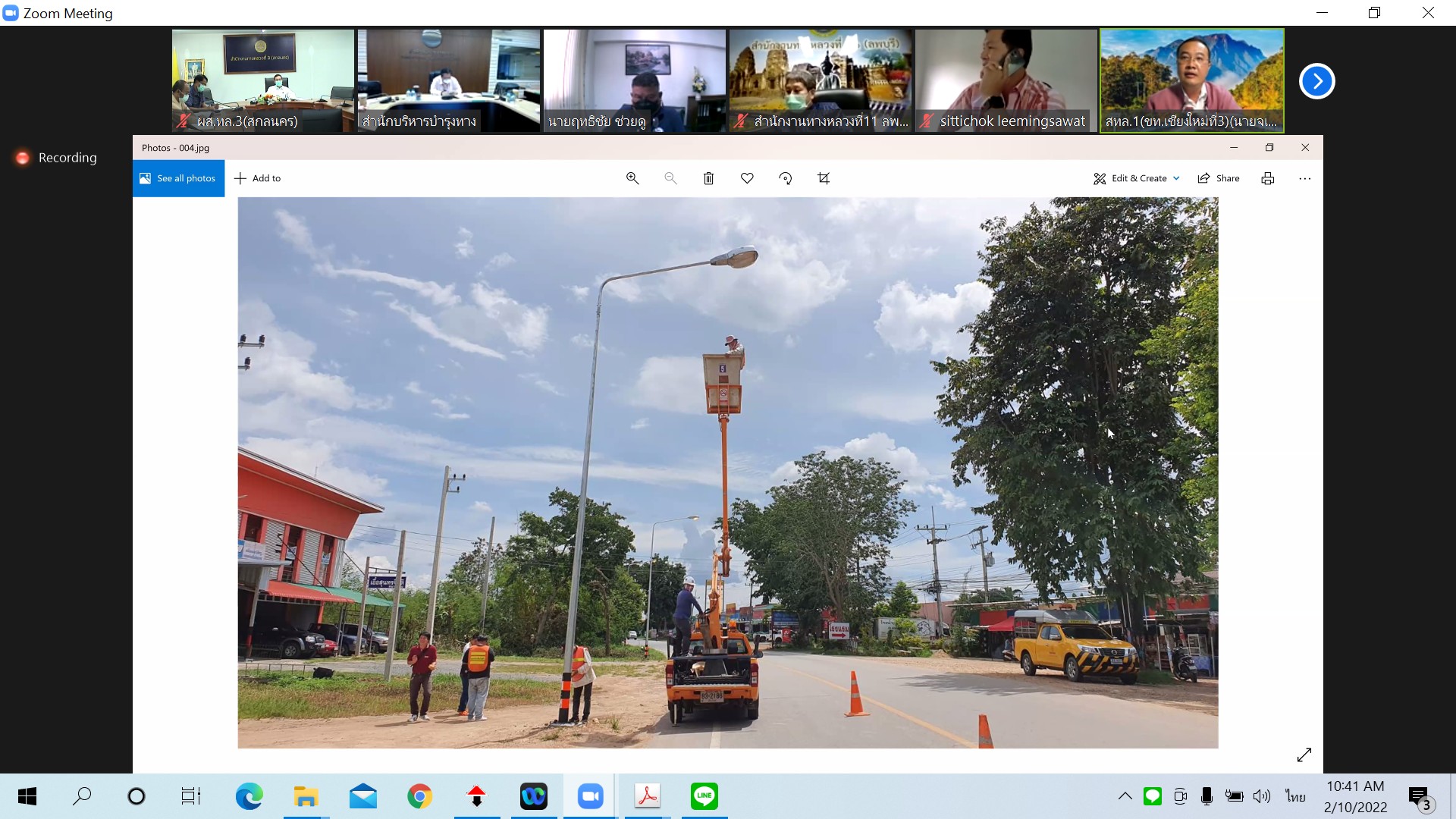Select the ผส.ทล.3(สกลนคร) participant thumbnail
1456x819 pixels.
click(262, 80)
